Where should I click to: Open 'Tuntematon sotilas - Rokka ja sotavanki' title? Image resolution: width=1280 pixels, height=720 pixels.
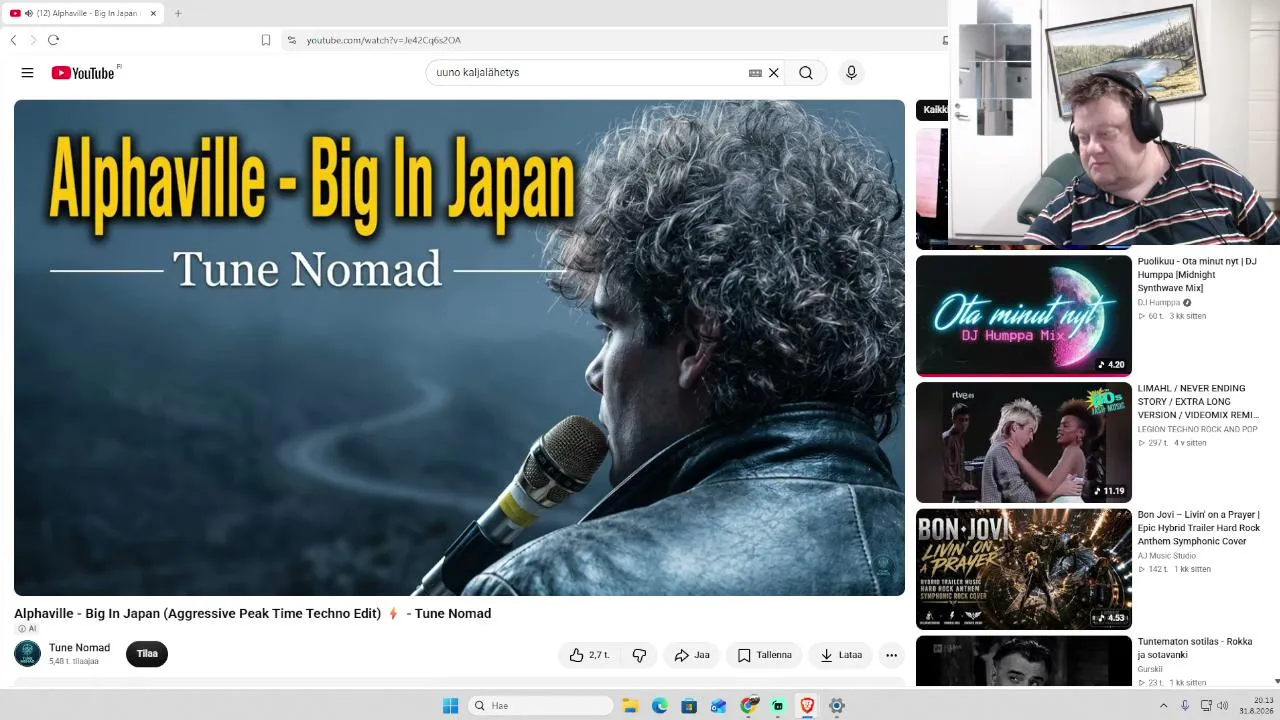click(1195, 648)
